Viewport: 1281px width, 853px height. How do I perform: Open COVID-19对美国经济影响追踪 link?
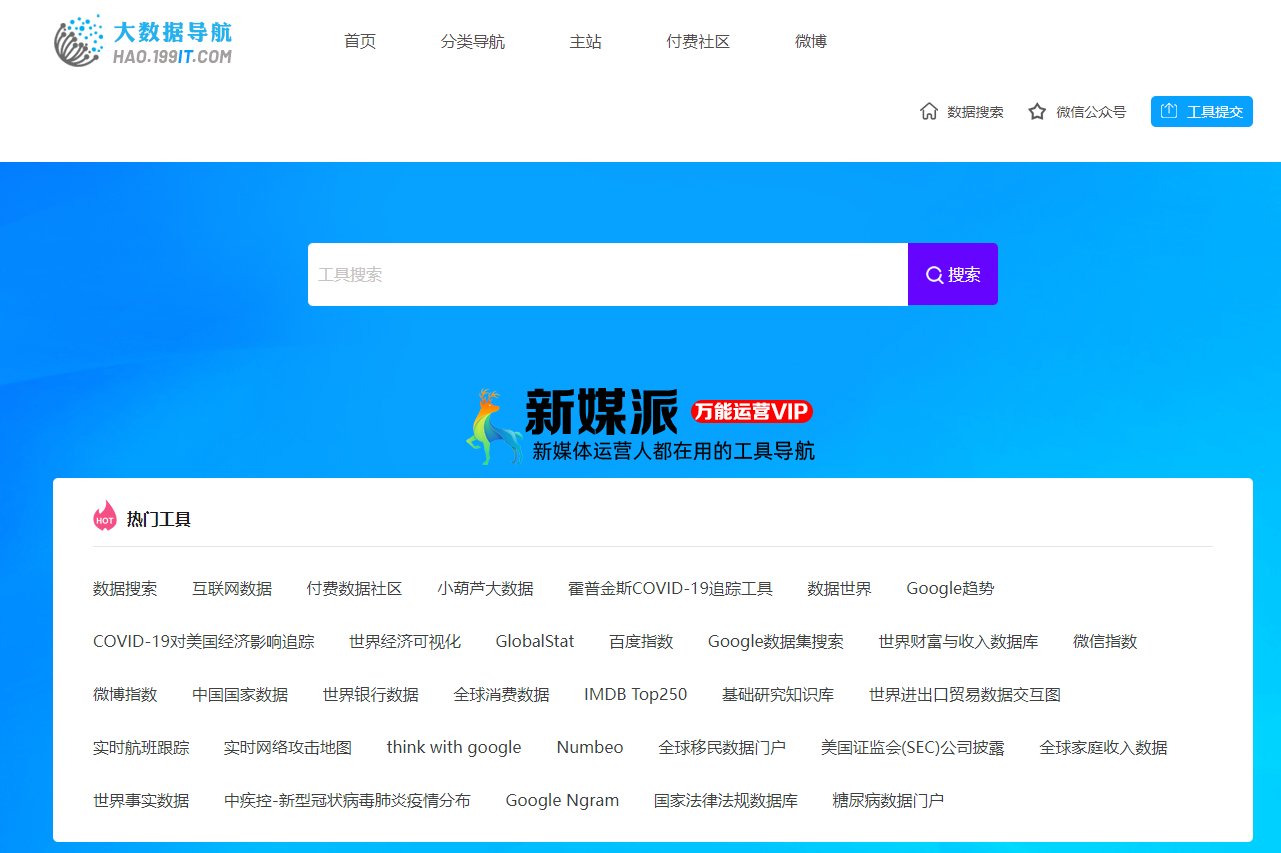[x=203, y=642]
